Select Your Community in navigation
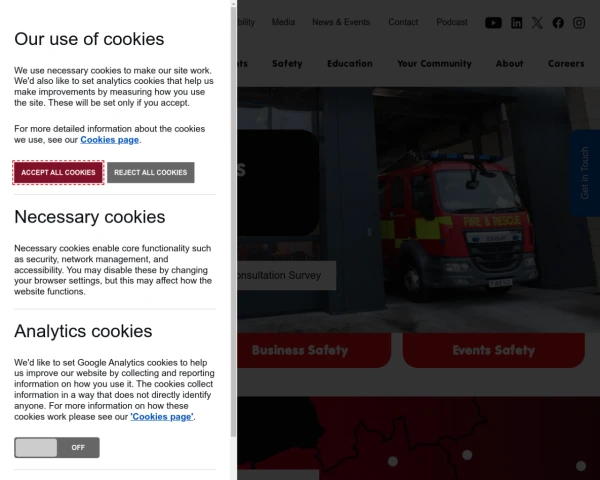600x480 pixels. click(x=434, y=64)
